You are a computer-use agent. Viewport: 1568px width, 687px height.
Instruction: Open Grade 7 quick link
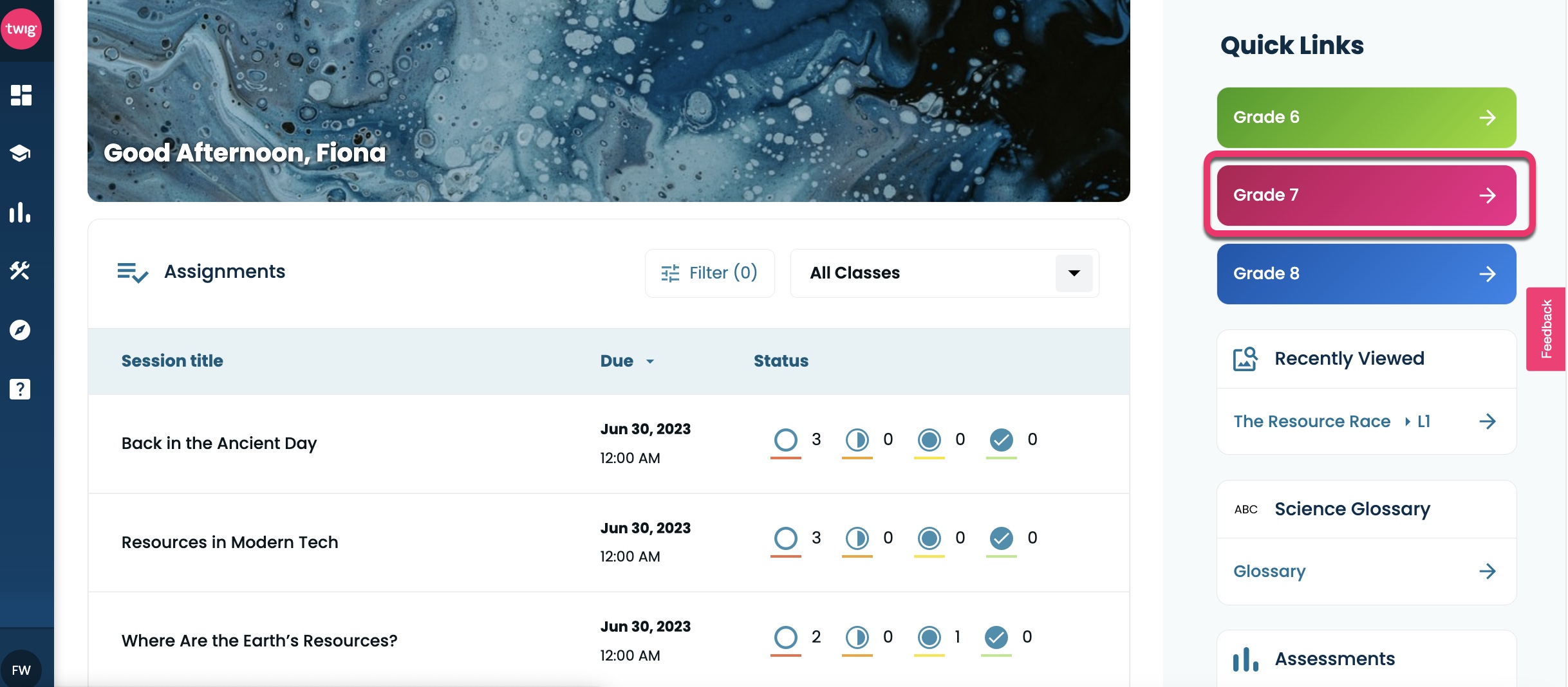coord(1366,195)
